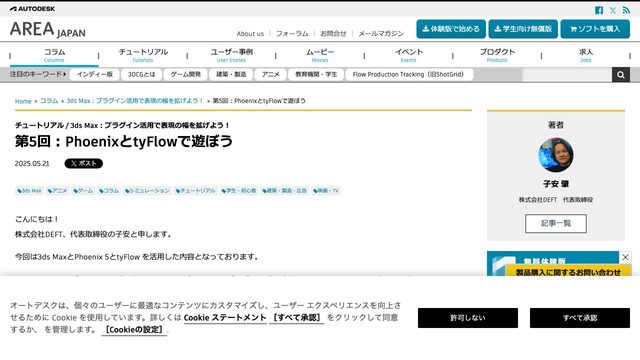Click the article title 第5回:PhoenixとtyFlowで遊ぼう

click(x=124, y=141)
